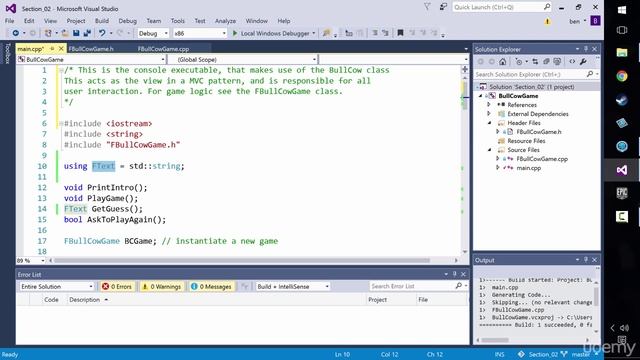Pin the Error List panel
Image resolution: width=640 pixels, height=360 pixels.
coord(454,274)
